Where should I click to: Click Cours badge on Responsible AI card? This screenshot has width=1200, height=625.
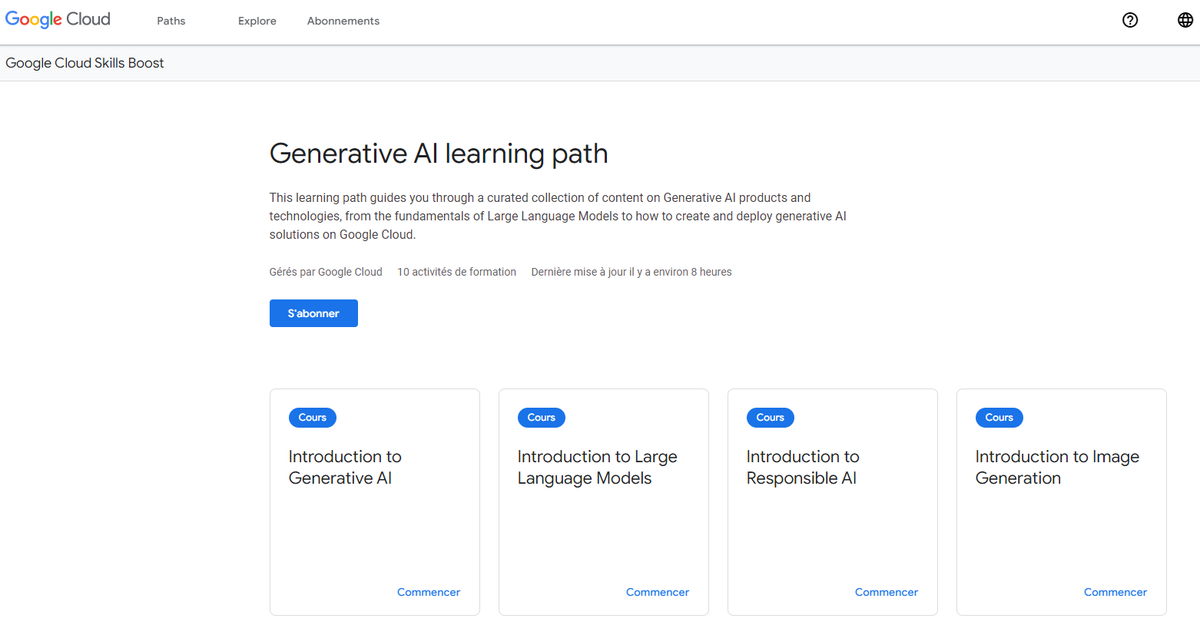(770, 417)
